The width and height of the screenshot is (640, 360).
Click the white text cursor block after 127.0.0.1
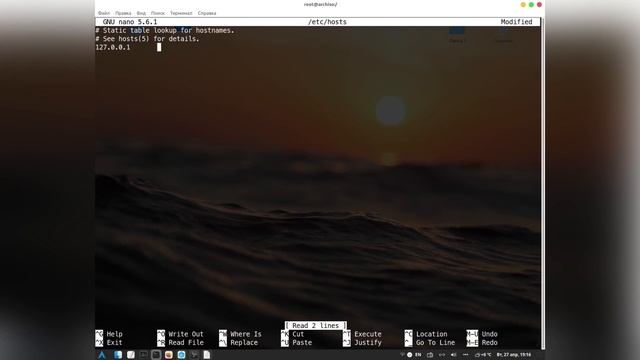[x=159, y=47]
